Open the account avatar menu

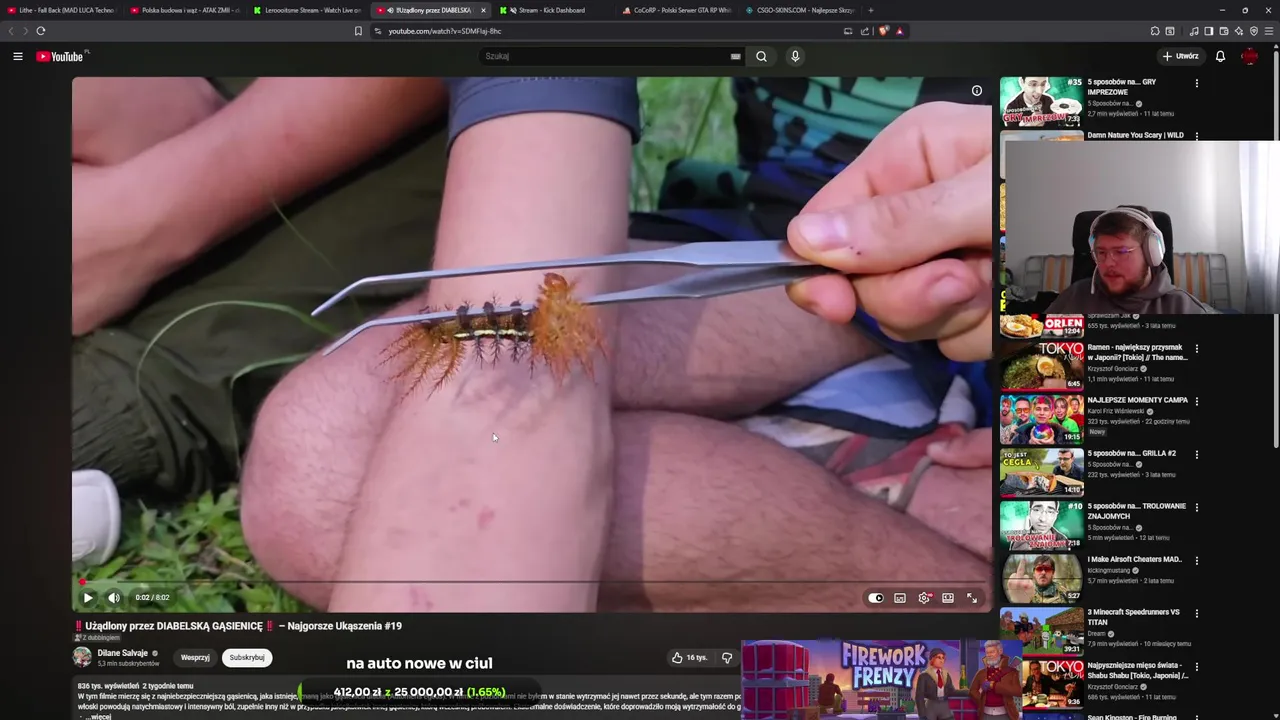point(1250,56)
